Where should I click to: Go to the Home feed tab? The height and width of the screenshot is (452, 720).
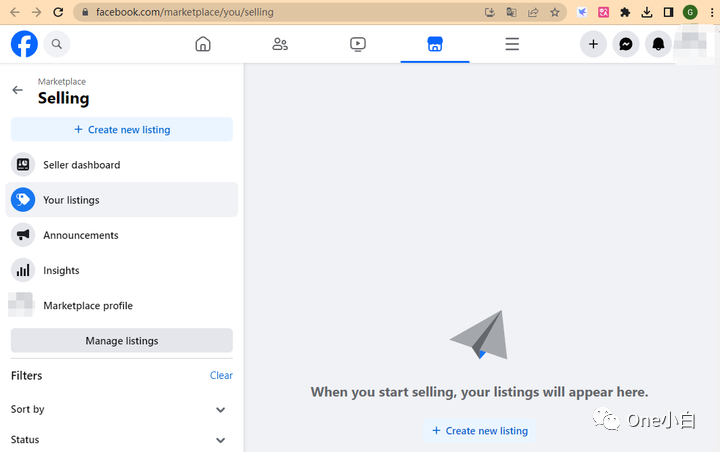point(203,44)
